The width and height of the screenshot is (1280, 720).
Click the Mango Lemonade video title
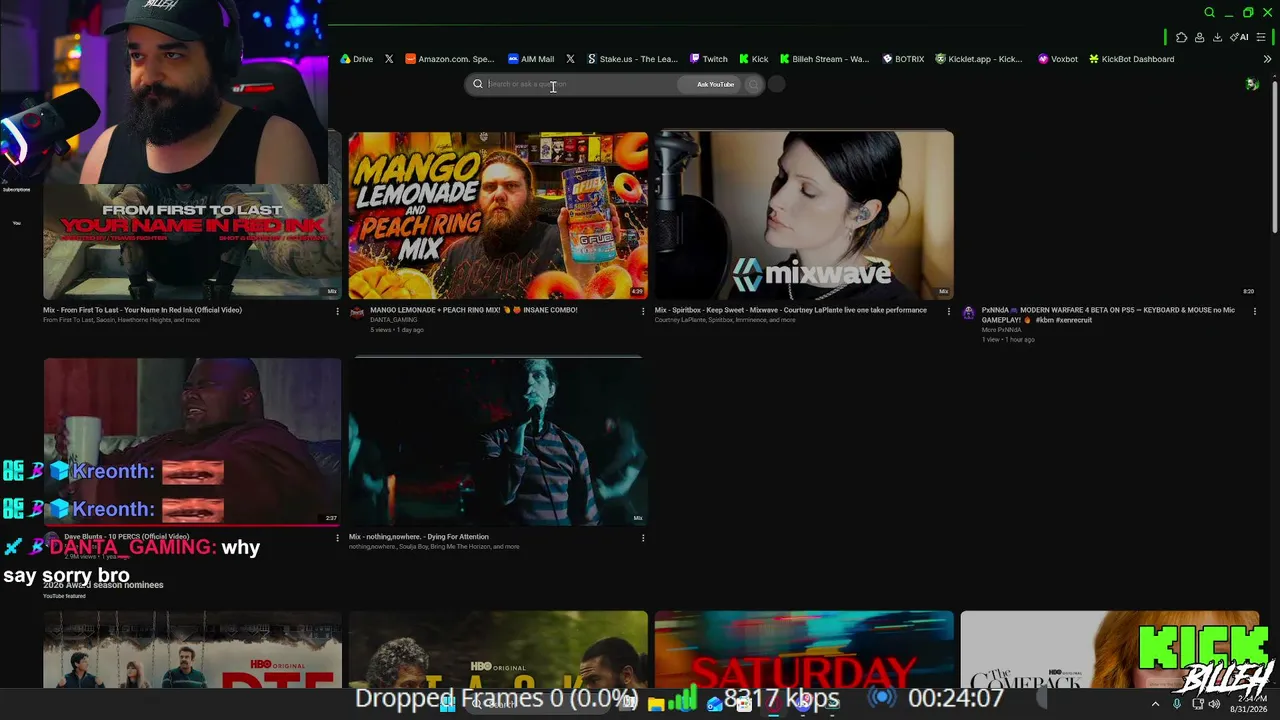coord(474,310)
